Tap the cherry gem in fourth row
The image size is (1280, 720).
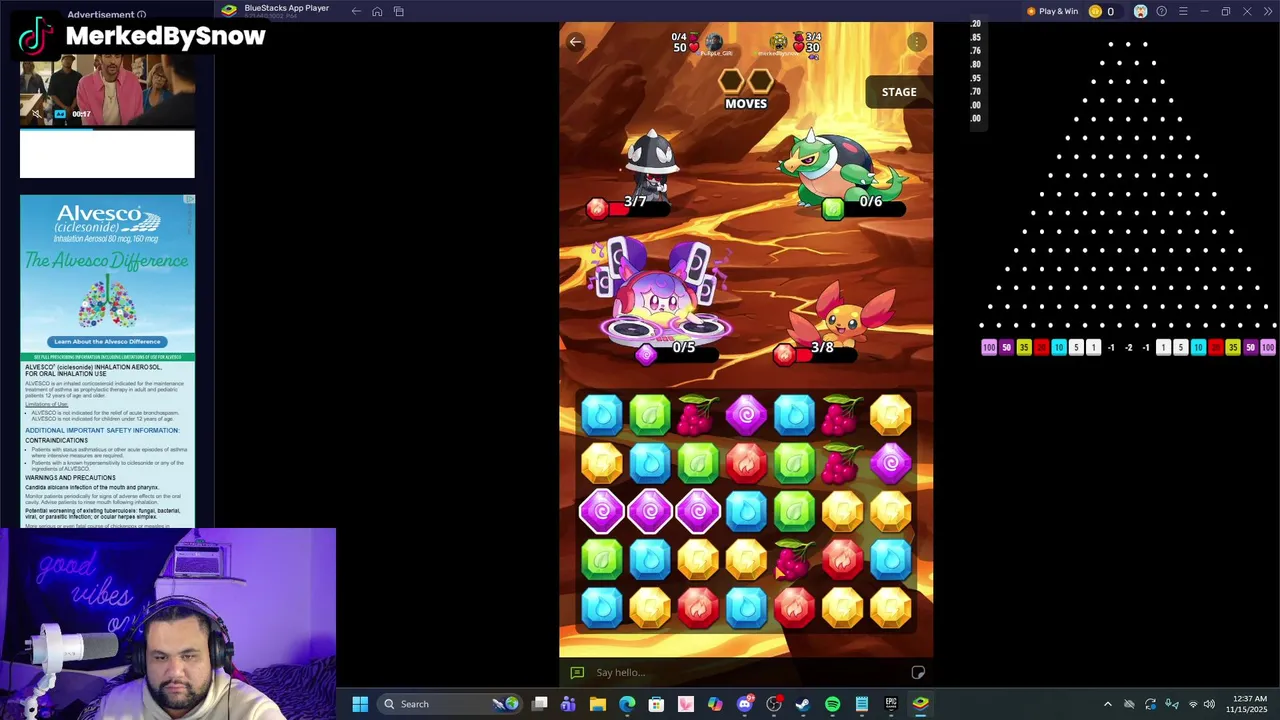(794, 559)
